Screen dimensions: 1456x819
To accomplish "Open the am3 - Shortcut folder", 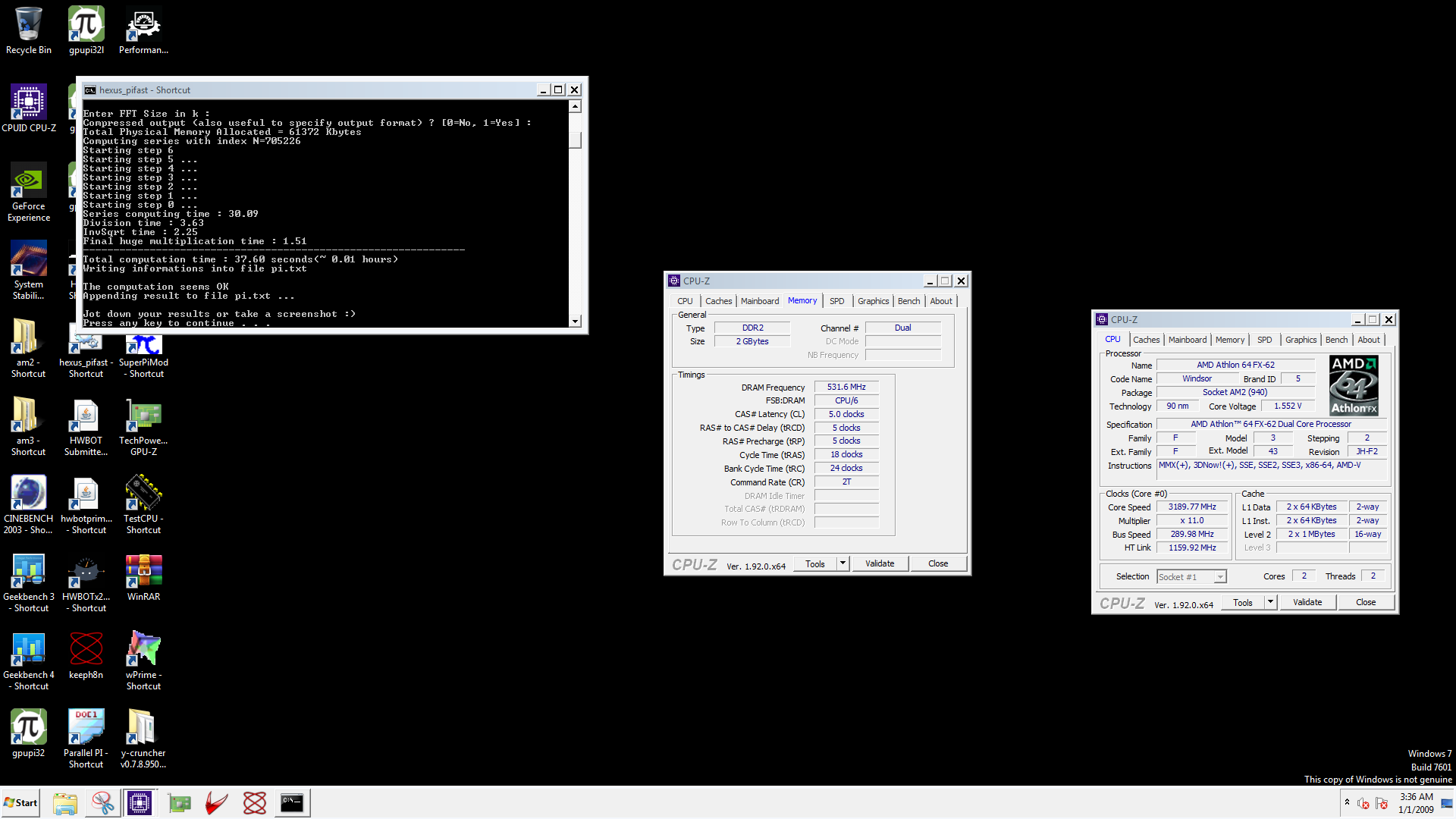I will pyautogui.click(x=29, y=426).
